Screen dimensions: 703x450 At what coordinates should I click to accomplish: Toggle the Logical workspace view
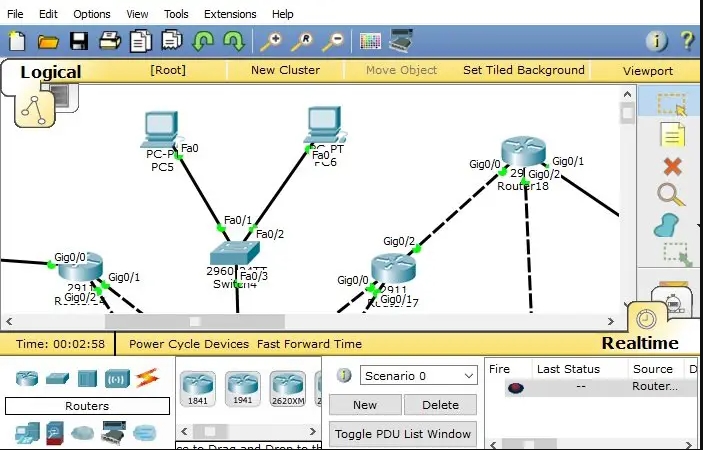click(50, 72)
